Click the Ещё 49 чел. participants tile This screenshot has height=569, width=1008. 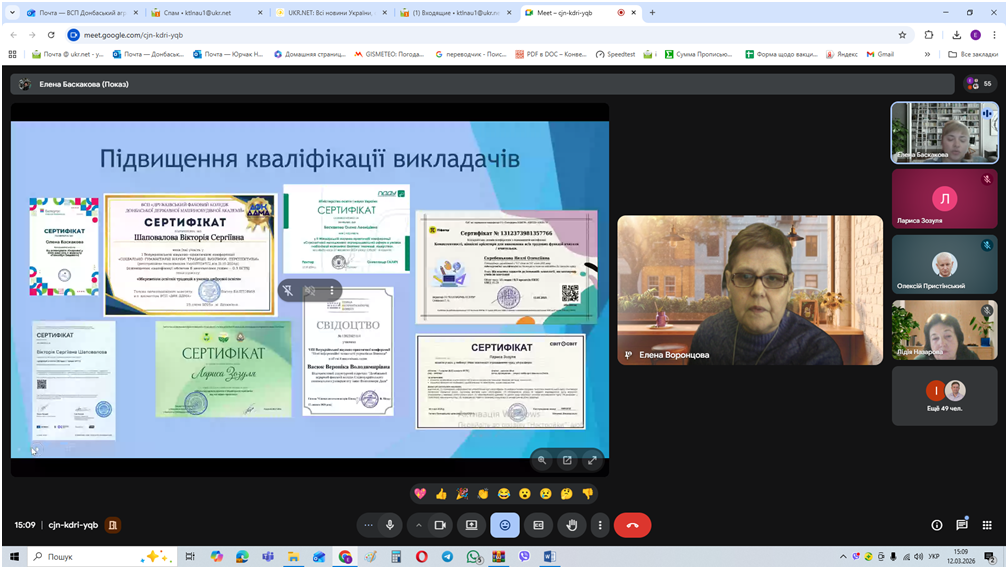coord(945,396)
